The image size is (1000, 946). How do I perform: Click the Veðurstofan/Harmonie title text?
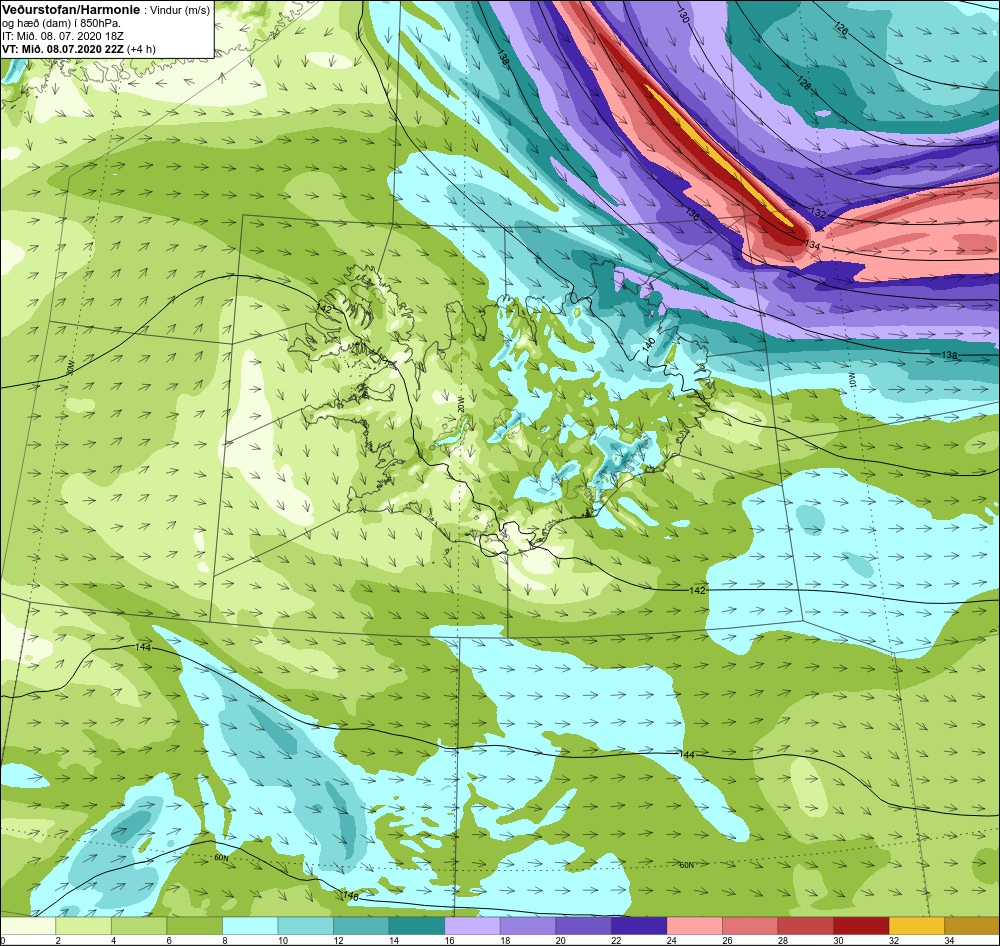pyautogui.click(x=70, y=10)
